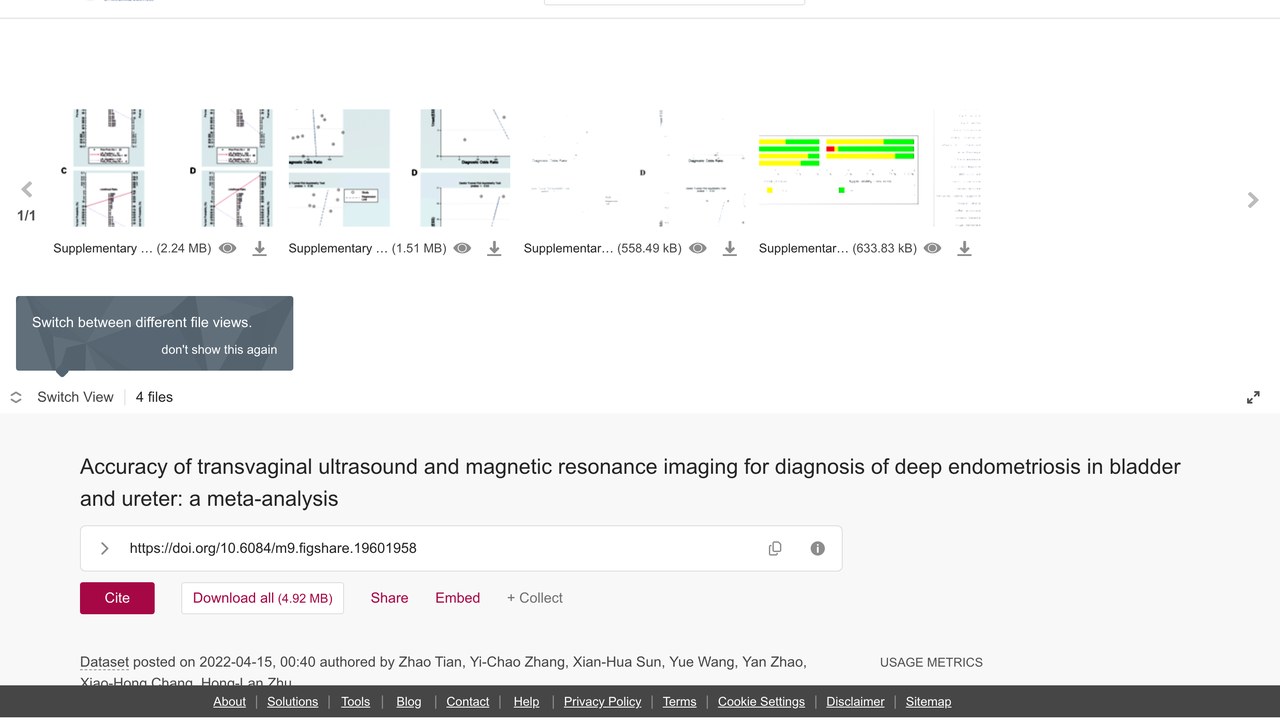Open the 558.49 kB file thumbnail
Screen dimensions: 1280x720
point(635,168)
